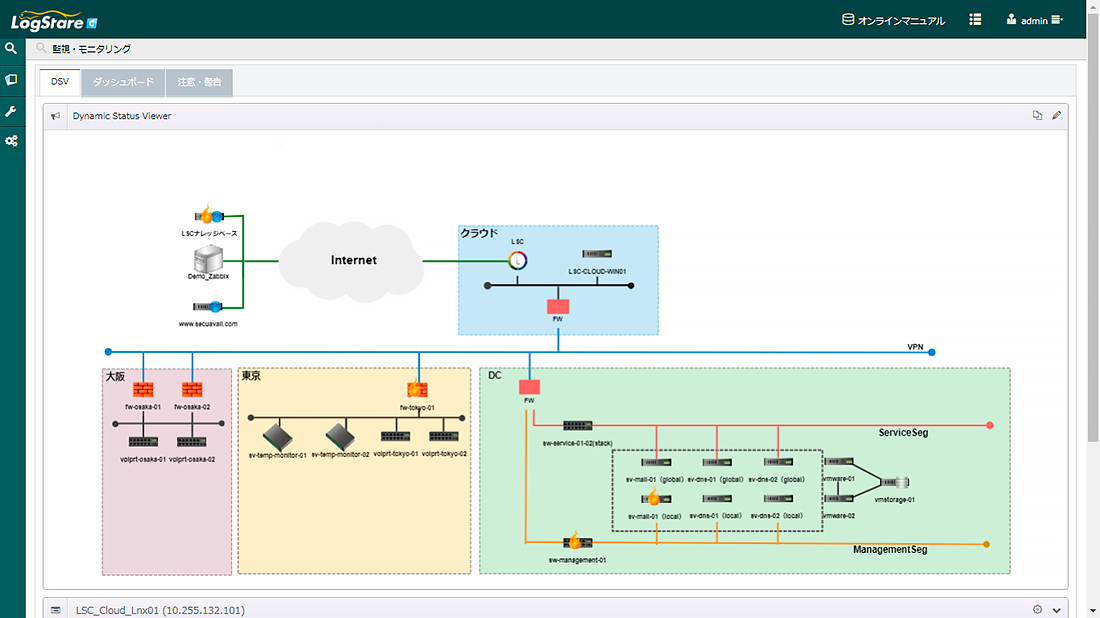Click the LSC_Cloud_Lnx01 (10.255.132.101) title
Image resolution: width=1100 pixels, height=618 pixels.
[x=160, y=610]
